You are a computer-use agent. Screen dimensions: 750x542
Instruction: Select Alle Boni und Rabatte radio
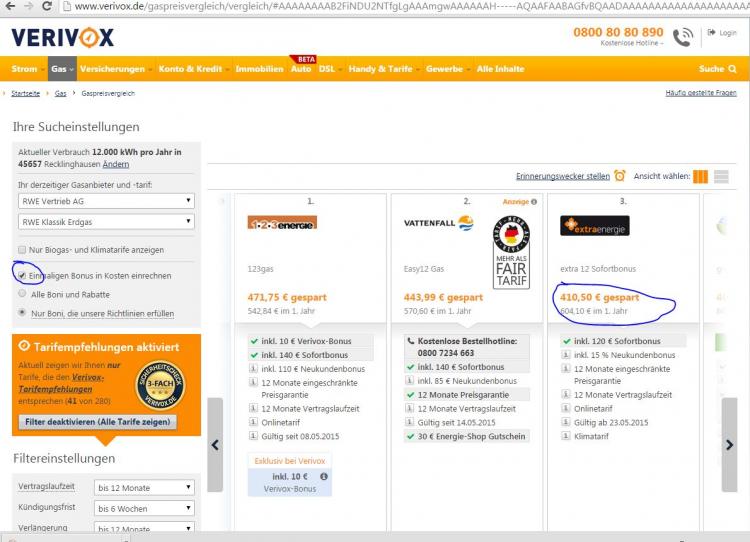(x=22, y=293)
